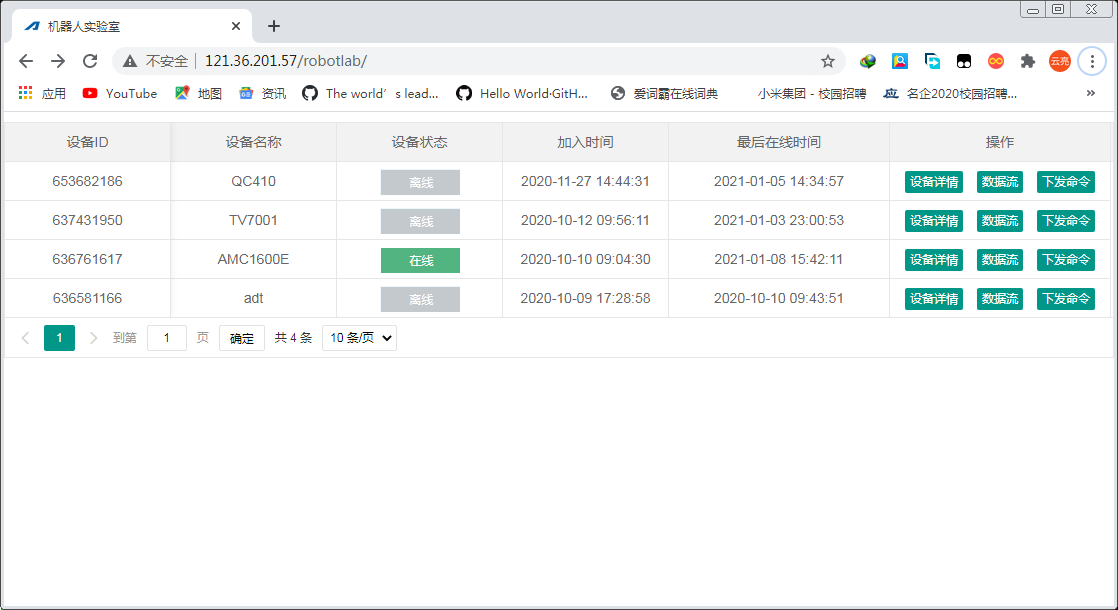Close the 机器人实验室 browser tab
Image resolution: width=1118 pixels, height=610 pixels.
click(236, 26)
